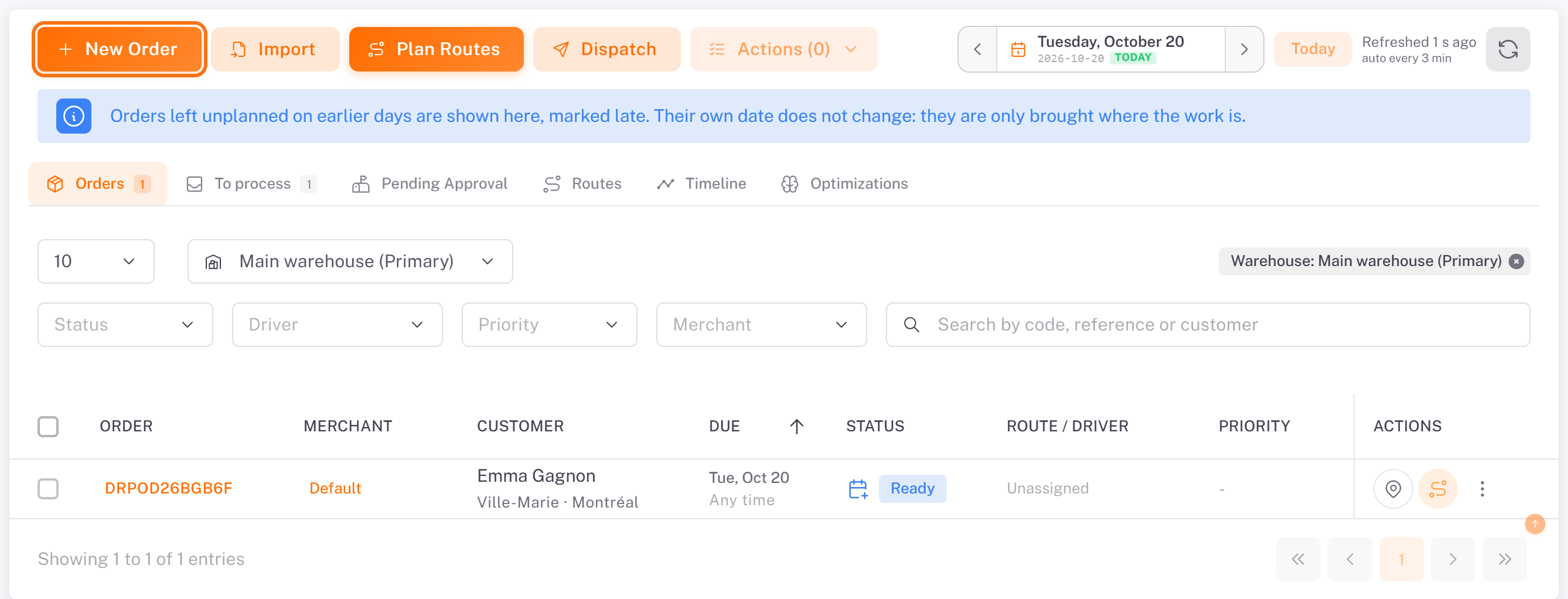Open the Import orders button

[x=275, y=49]
